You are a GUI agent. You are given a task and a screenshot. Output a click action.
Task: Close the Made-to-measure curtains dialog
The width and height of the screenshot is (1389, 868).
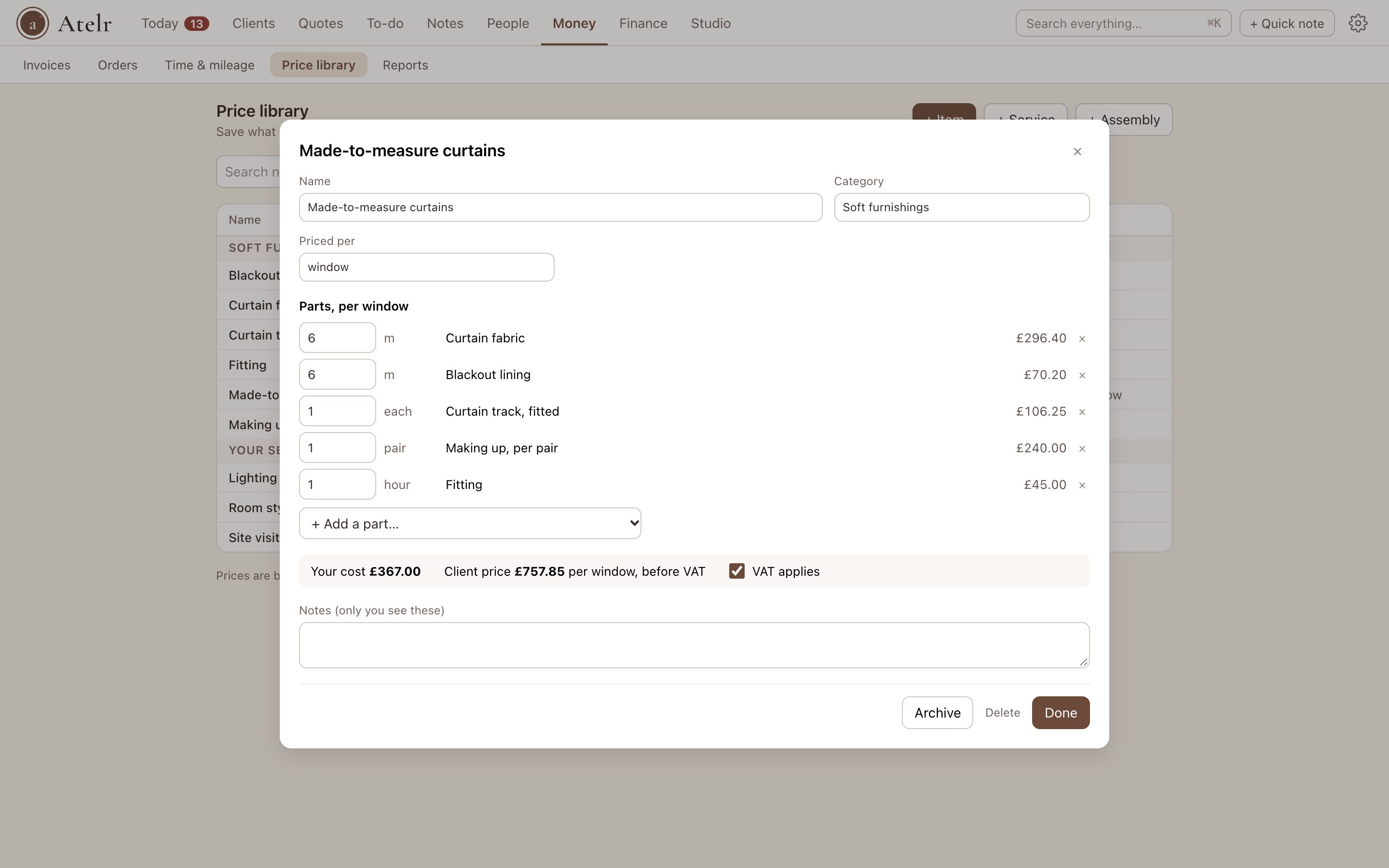[x=1077, y=151]
